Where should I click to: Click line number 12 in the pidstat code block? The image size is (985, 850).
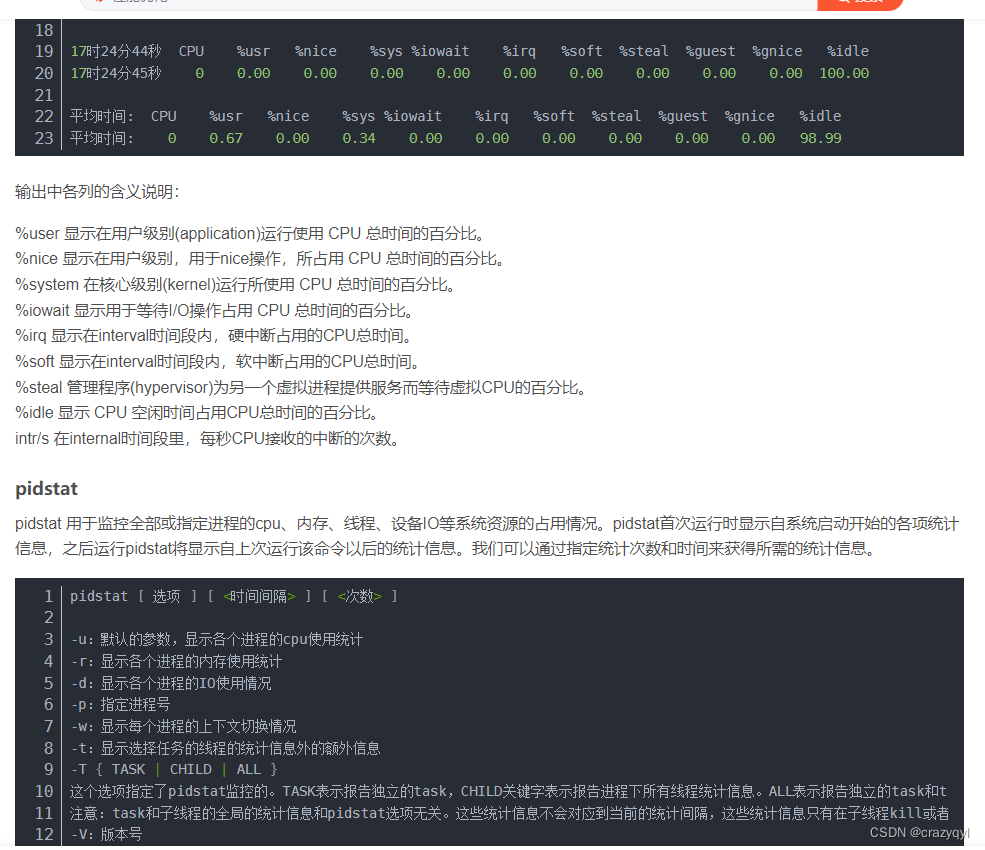46,834
